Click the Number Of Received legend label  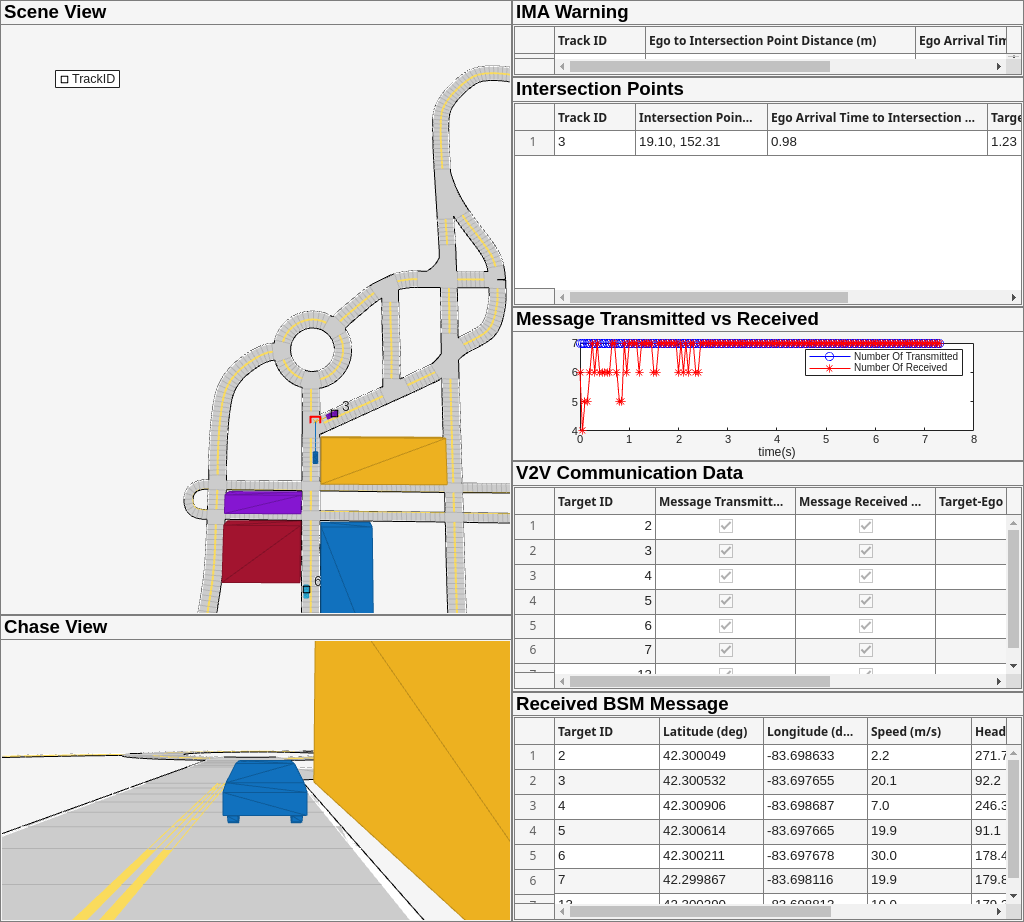[900, 368]
